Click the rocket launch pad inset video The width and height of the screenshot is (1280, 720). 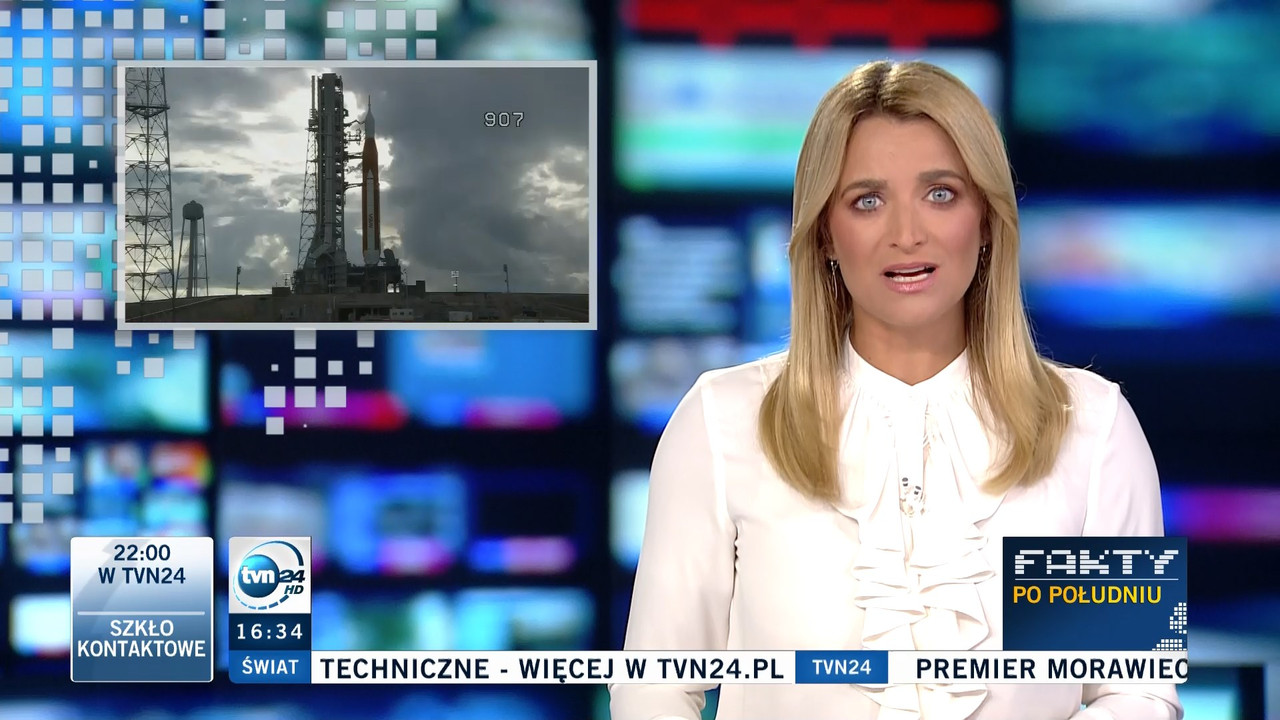[357, 195]
